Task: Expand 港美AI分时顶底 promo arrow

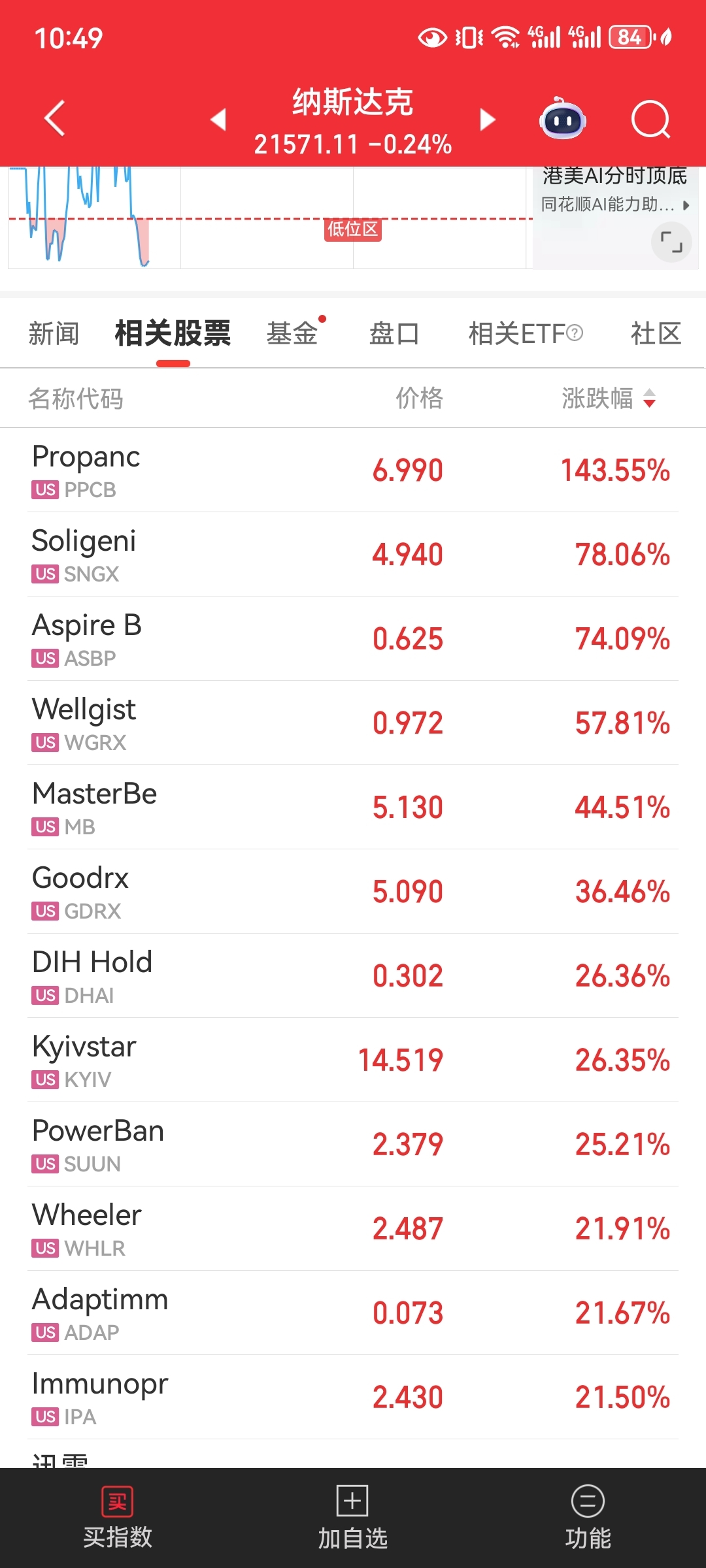Action: pos(686,205)
